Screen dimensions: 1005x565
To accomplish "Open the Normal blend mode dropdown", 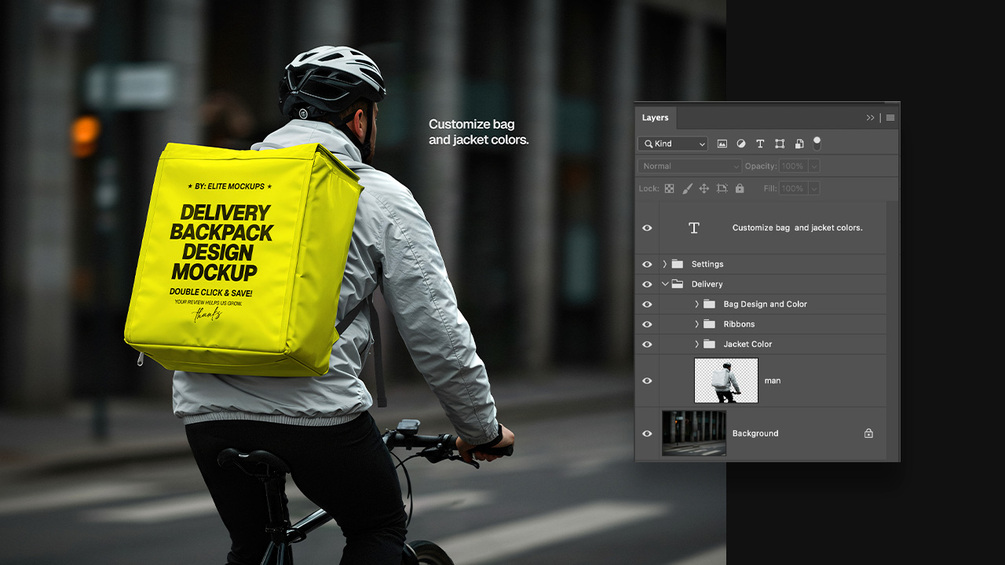I will tap(690, 166).
